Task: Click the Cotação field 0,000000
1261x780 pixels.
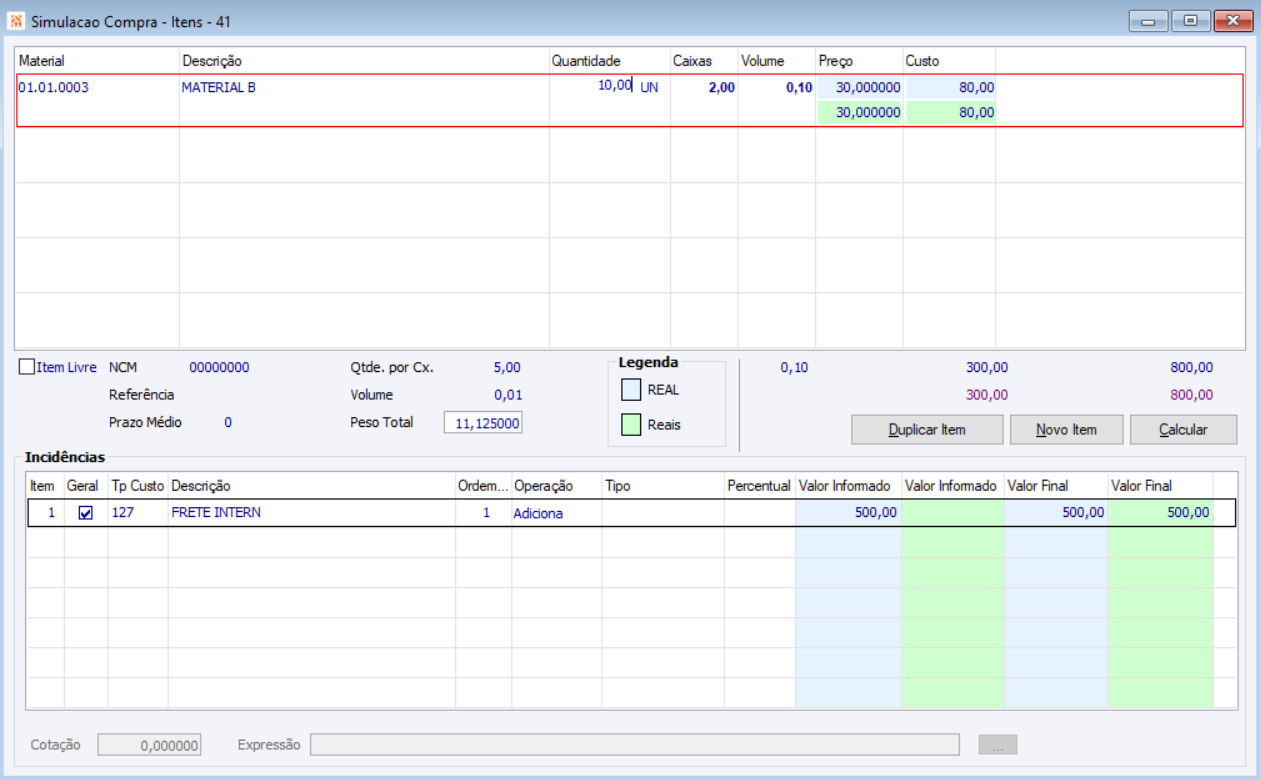Action: coord(149,745)
